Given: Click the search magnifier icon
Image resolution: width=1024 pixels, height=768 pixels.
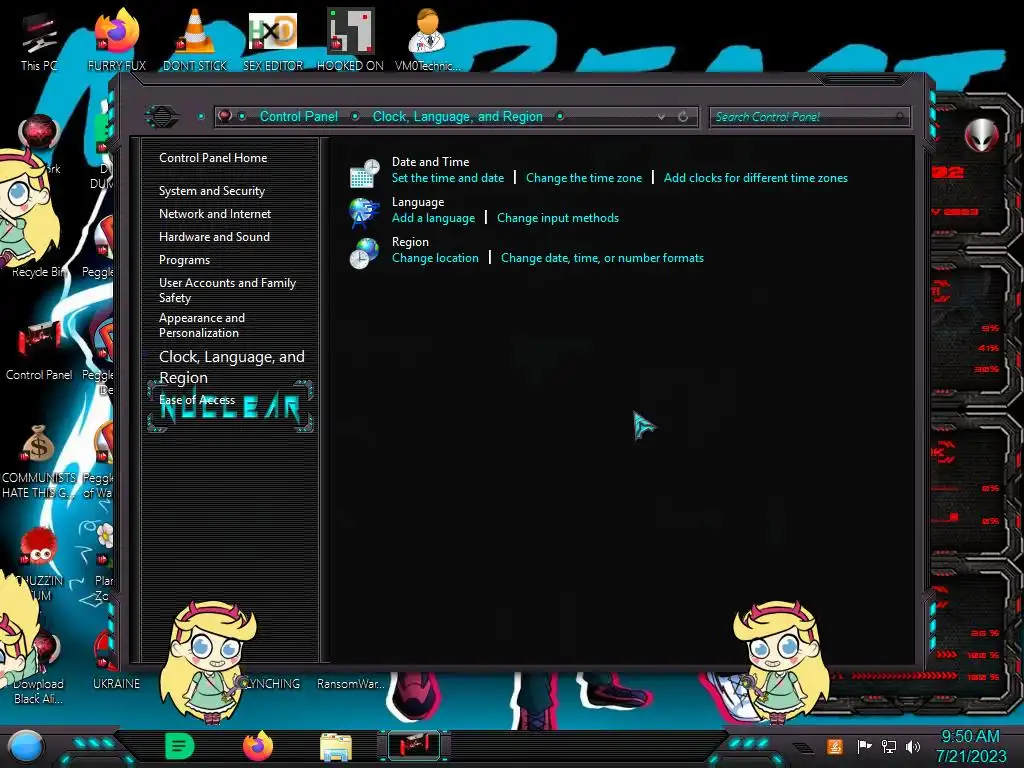Looking at the screenshot, I should (x=900, y=117).
